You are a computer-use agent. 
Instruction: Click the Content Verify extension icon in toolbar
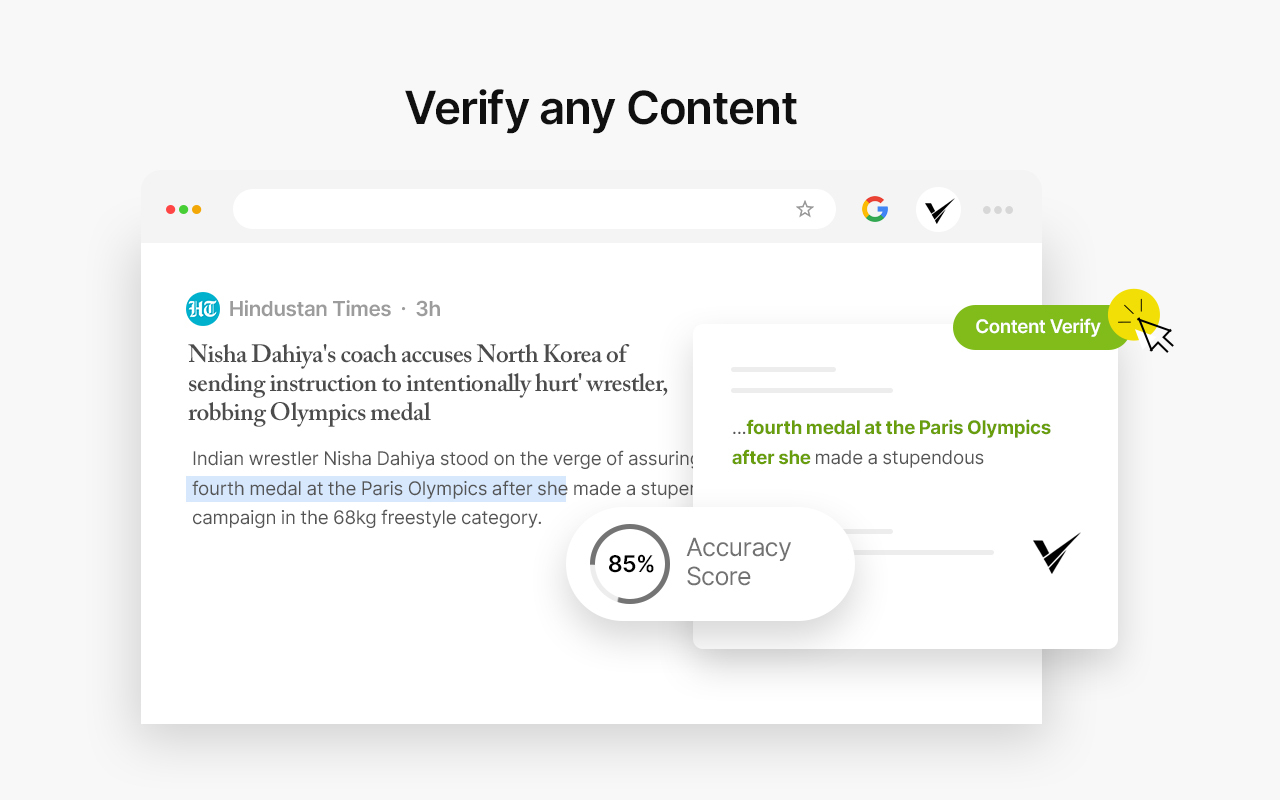click(x=937, y=209)
